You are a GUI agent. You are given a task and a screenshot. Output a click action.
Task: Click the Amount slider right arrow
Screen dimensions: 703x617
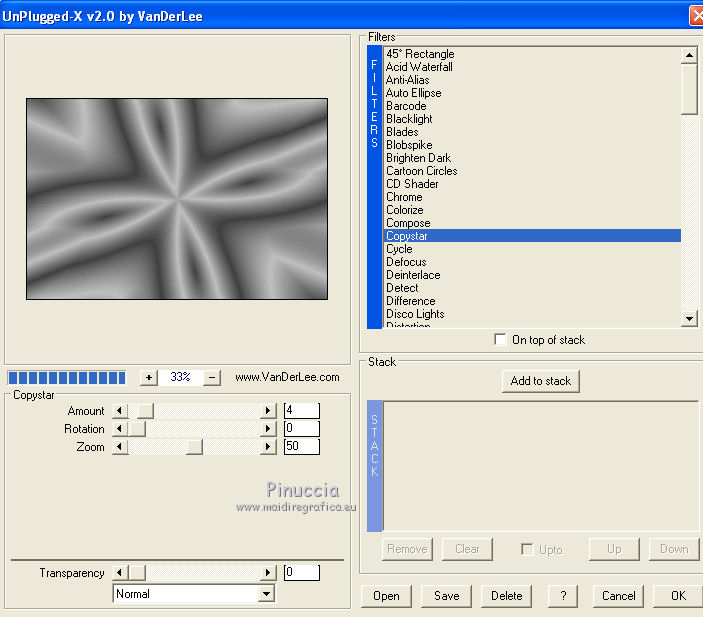tap(267, 411)
